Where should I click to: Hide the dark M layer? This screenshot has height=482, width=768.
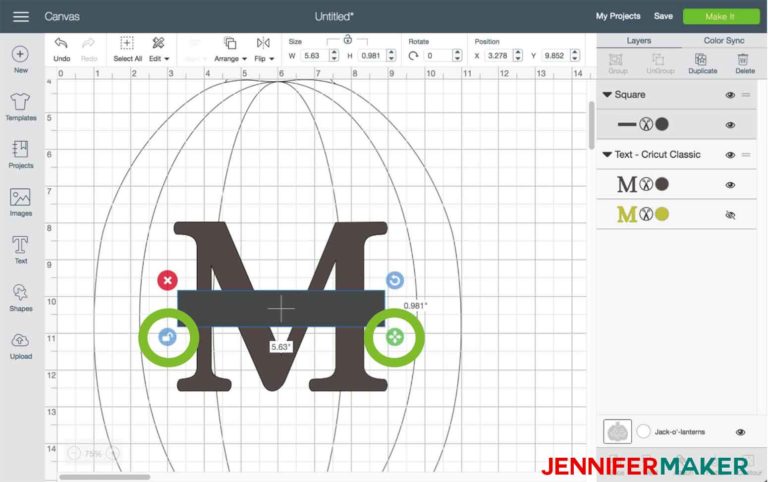click(x=730, y=185)
